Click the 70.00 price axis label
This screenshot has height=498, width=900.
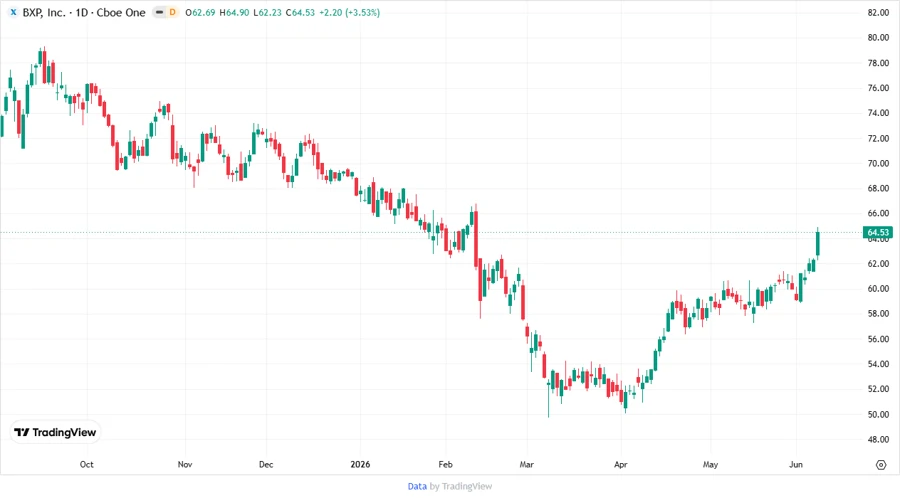[878, 164]
